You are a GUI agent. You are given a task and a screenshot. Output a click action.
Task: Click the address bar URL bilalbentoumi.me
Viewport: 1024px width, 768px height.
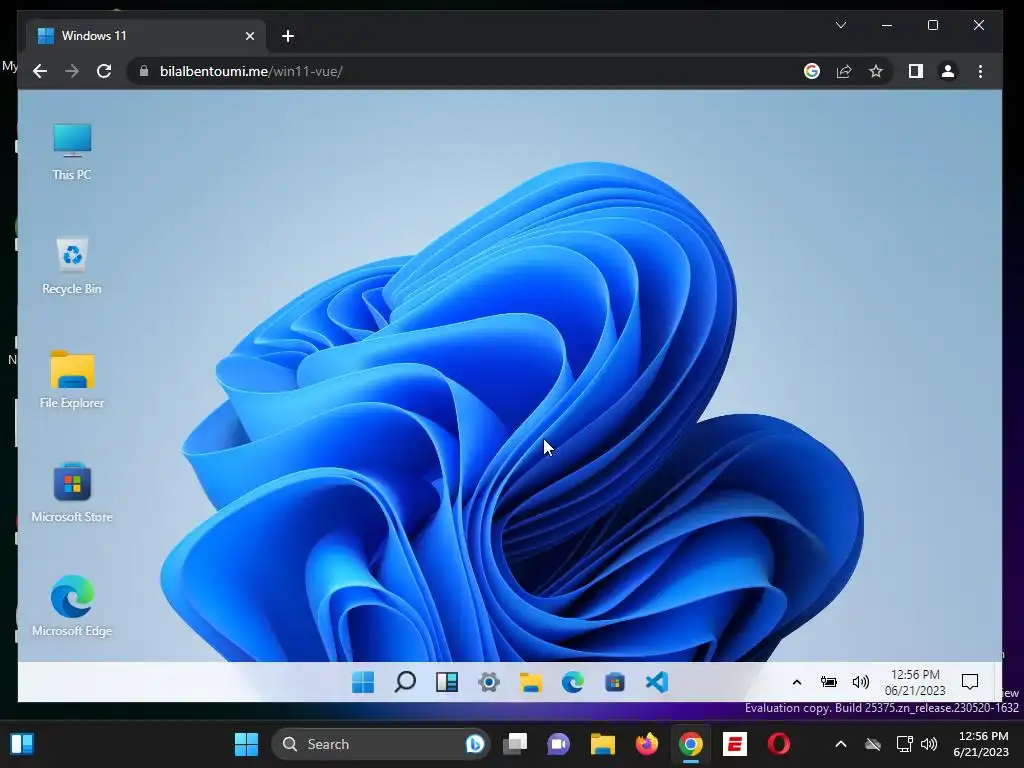pyautogui.click(x=251, y=71)
